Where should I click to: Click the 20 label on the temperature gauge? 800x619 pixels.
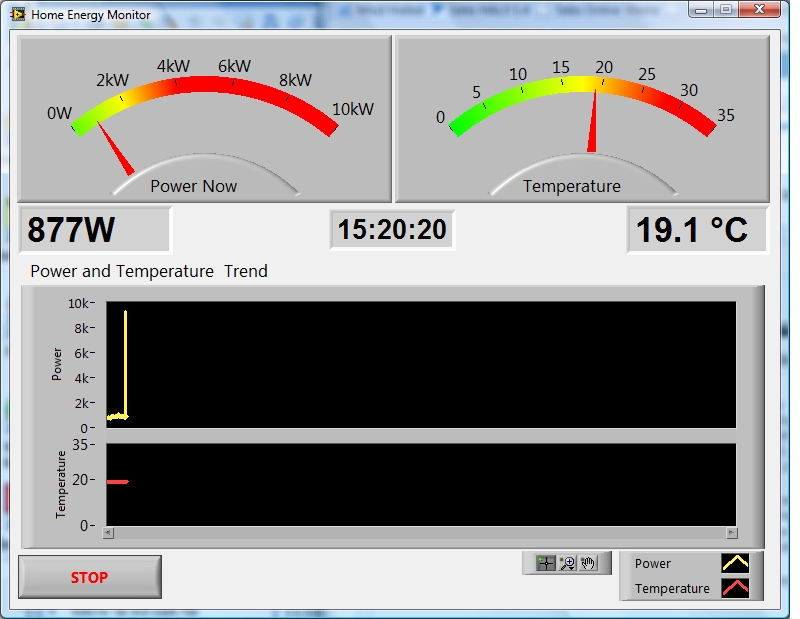(x=604, y=67)
